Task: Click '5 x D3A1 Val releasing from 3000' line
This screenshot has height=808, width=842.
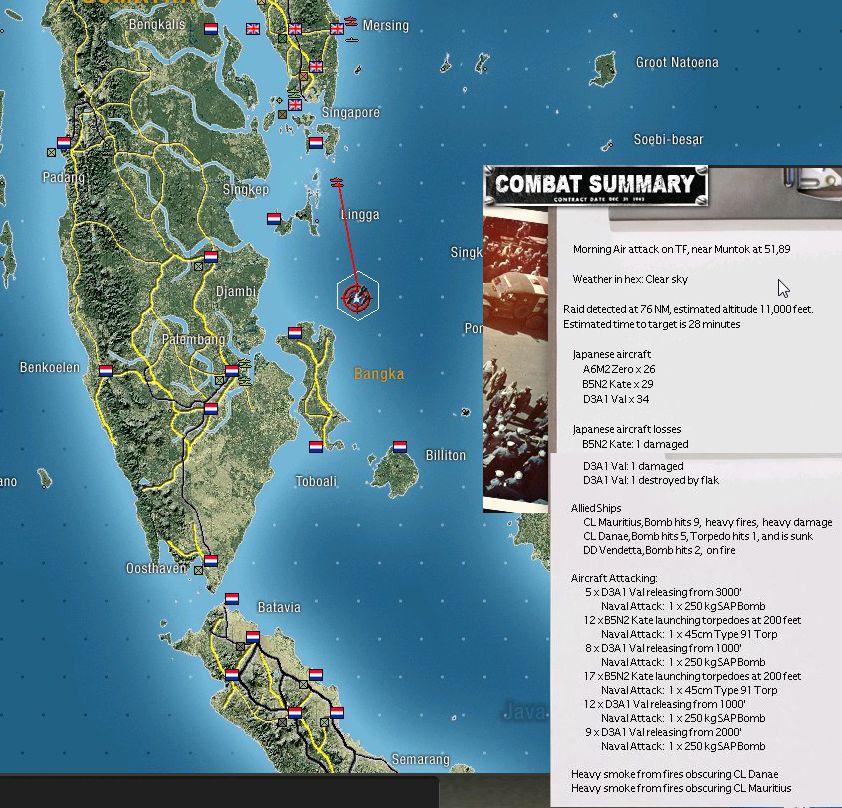Action: coord(663,592)
